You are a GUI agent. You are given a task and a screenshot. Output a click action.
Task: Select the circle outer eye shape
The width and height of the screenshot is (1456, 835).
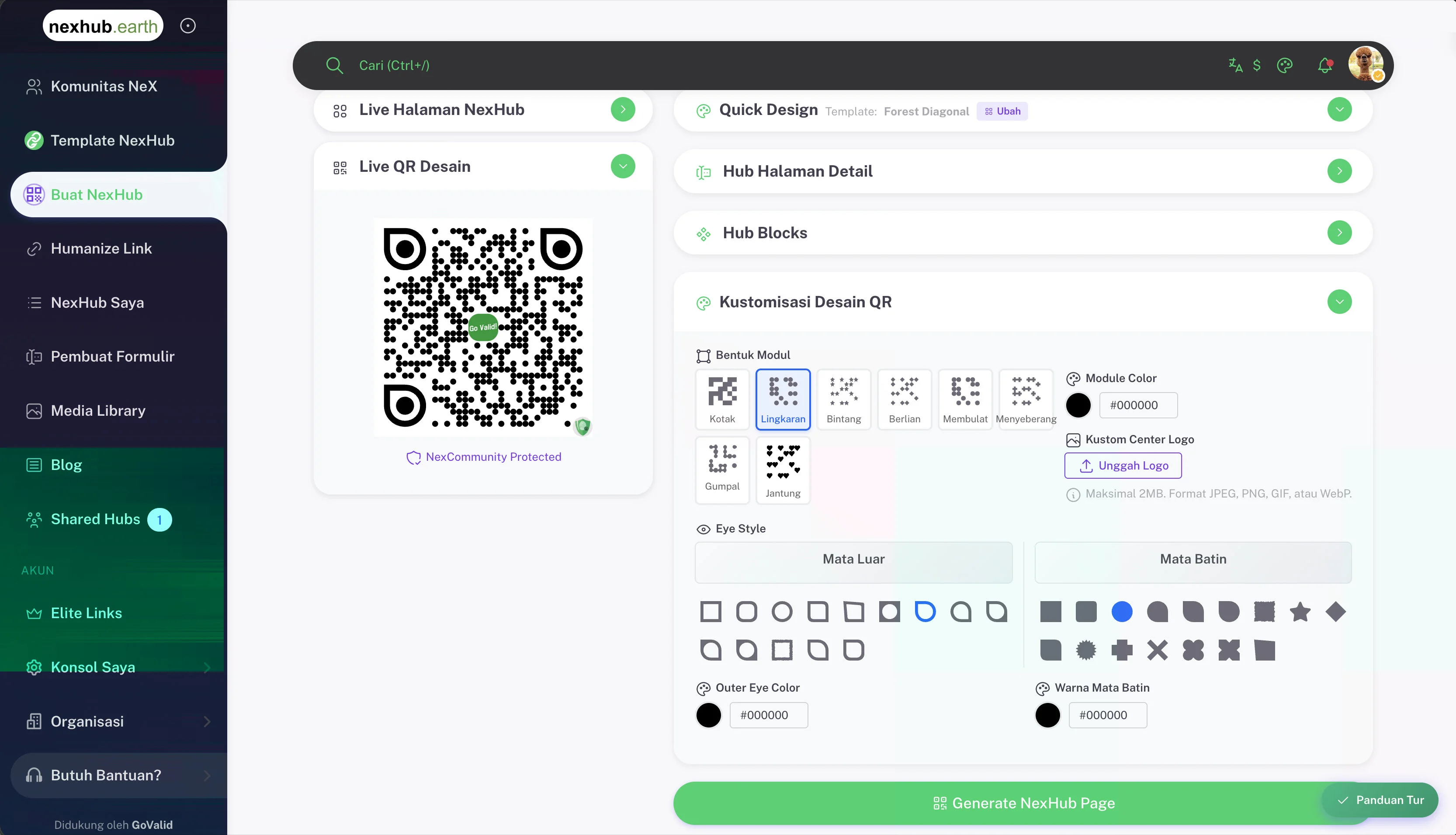click(x=782, y=611)
